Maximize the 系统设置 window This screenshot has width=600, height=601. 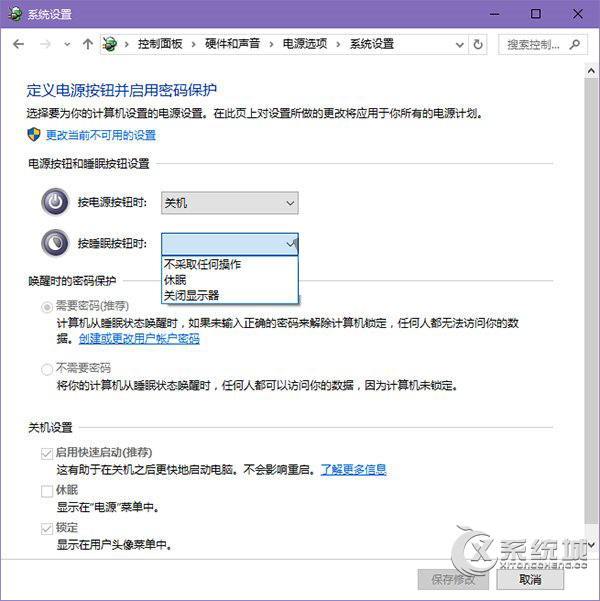pyautogui.click(x=536, y=14)
